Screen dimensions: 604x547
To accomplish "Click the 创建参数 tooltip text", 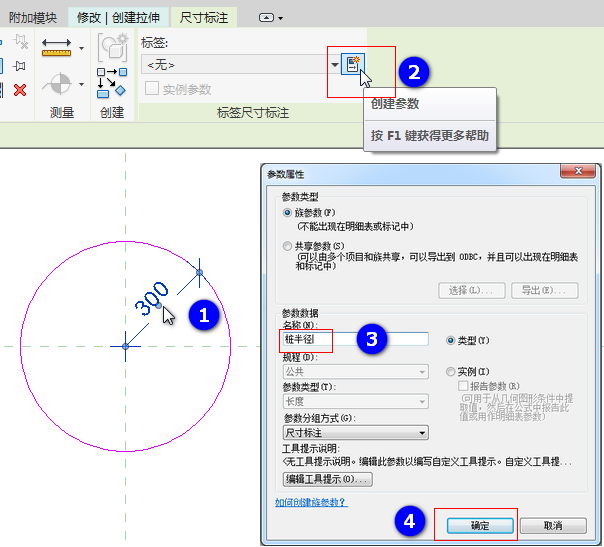I will [394, 103].
